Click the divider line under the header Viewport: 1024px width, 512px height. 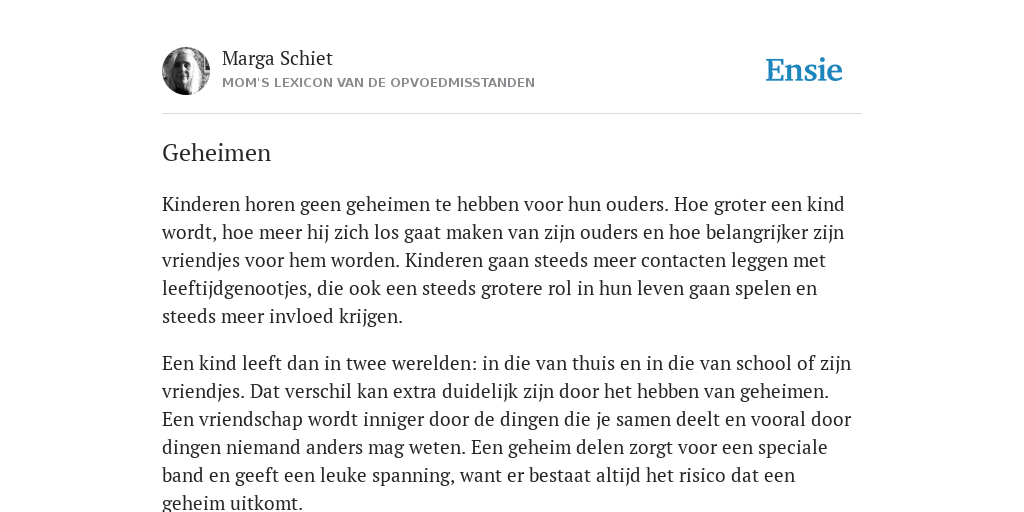pos(512,114)
